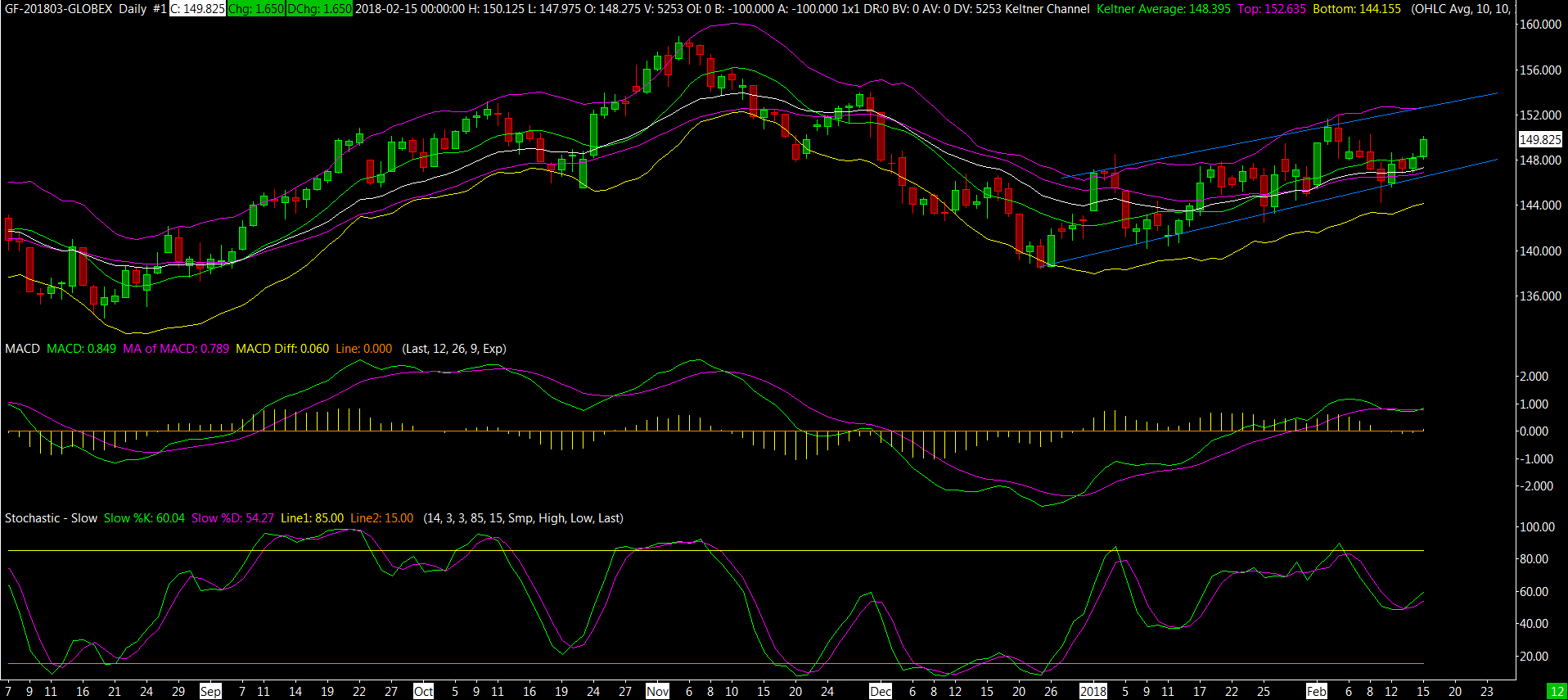The image size is (1568, 700).
Task: Click the green 12 box in the corner
Action: [x=1557, y=692]
